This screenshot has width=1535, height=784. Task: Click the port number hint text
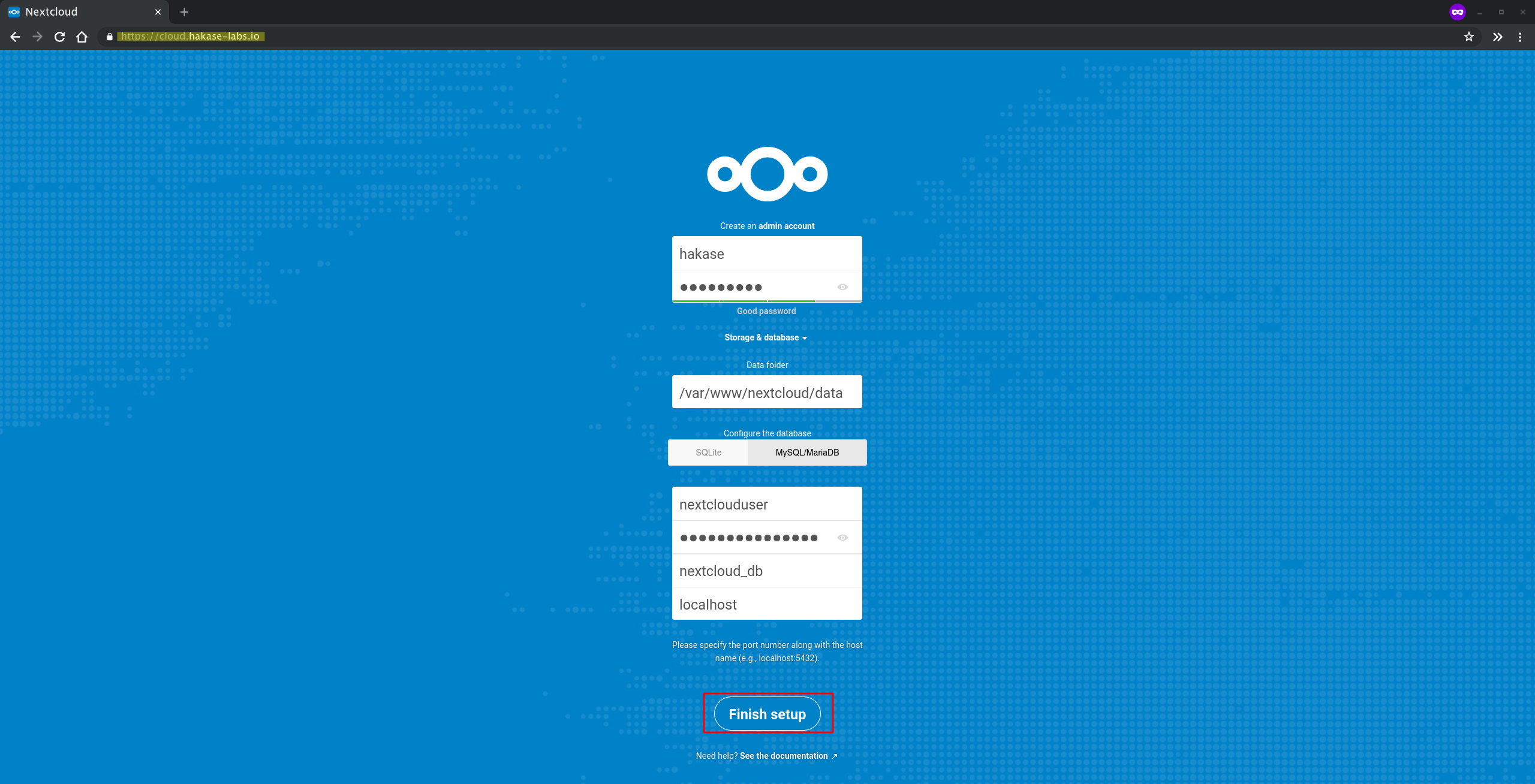tap(767, 652)
